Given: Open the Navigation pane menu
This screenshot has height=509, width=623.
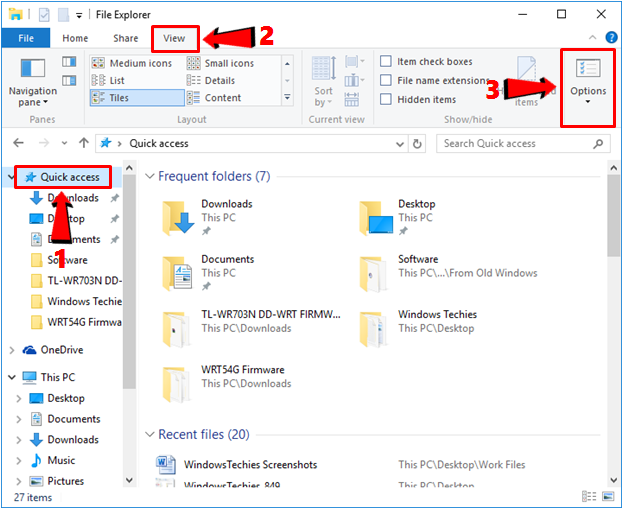Looking at the screenshot, I should 33,83.
